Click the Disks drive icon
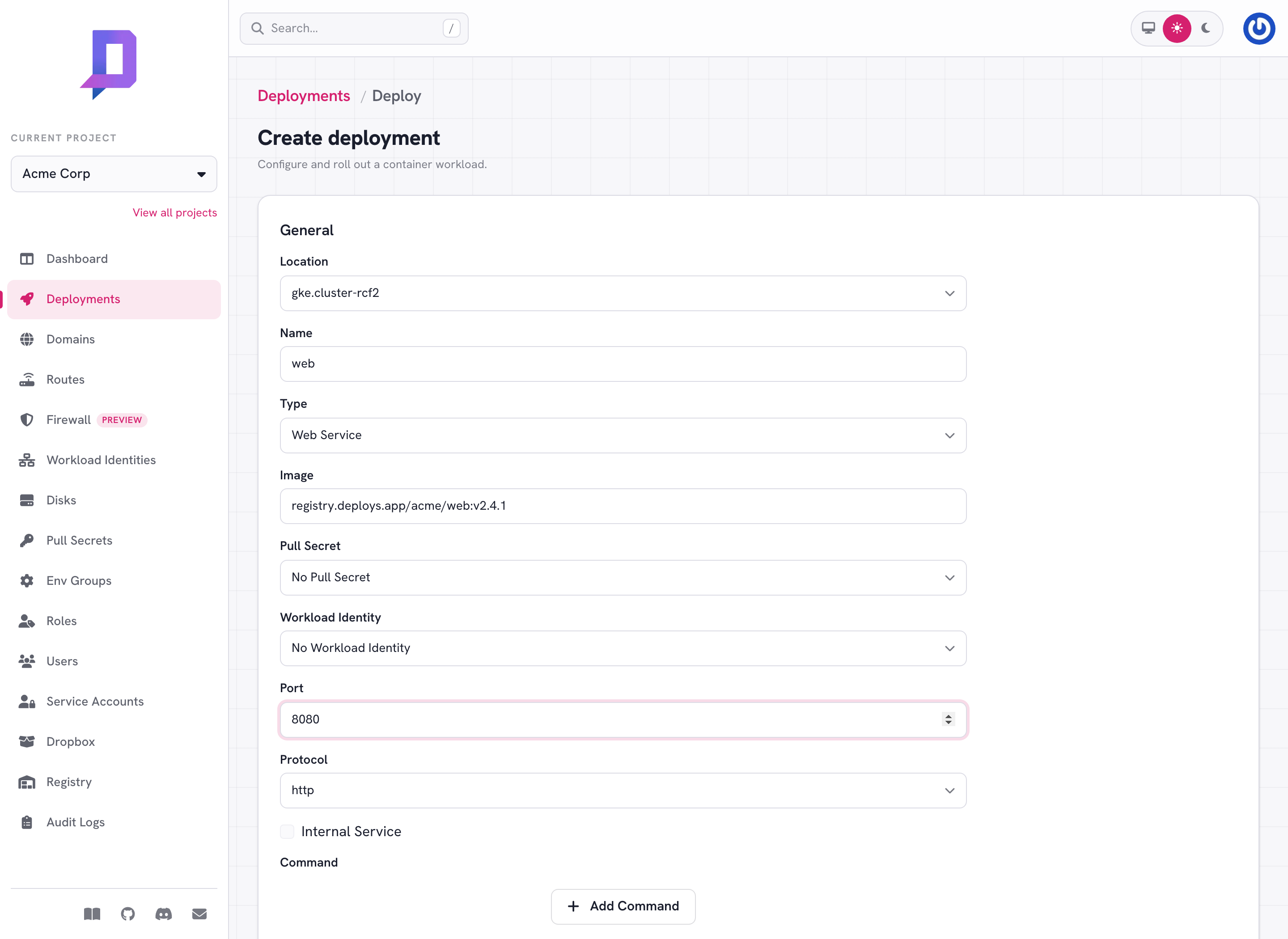Viewport: 1288px width, 939px height. pyautogui.click(x=27, y=500)
